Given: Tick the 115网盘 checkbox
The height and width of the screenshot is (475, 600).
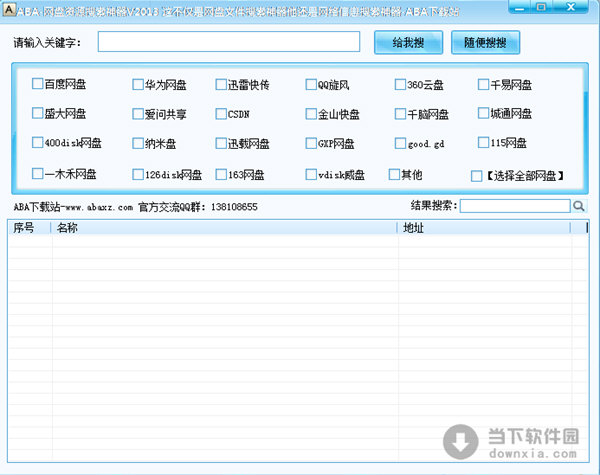Looking at the screenshot, I should point(483,142).
